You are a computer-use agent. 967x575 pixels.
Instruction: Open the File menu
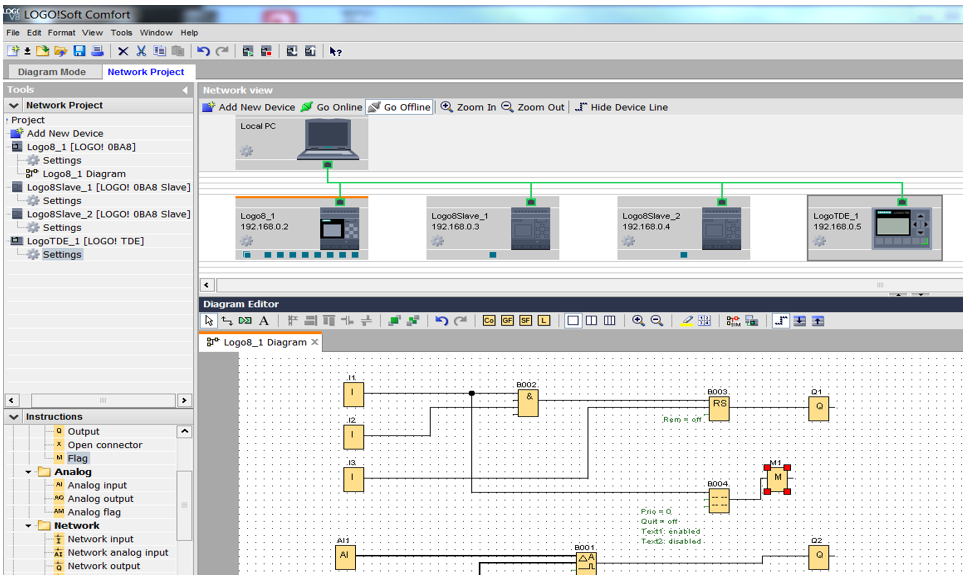13,33
